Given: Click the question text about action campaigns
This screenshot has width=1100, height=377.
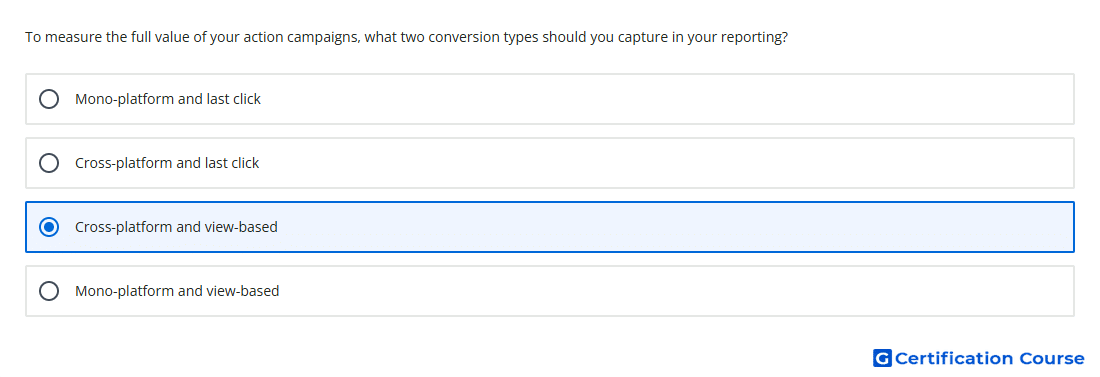Looking at the screenshot, I should point(406,37).
